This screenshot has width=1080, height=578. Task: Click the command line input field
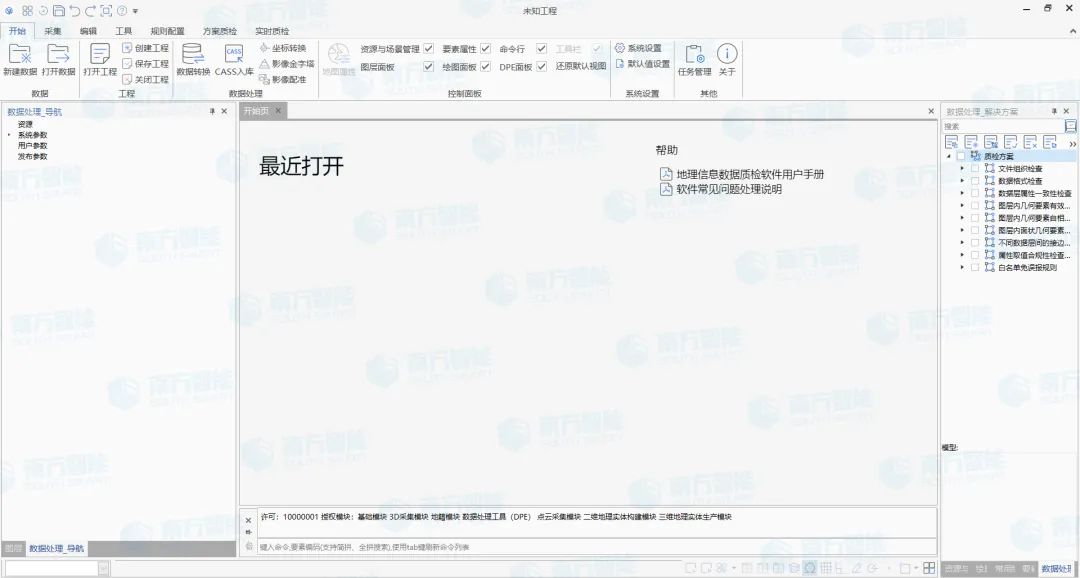click(x=596, y=547)
